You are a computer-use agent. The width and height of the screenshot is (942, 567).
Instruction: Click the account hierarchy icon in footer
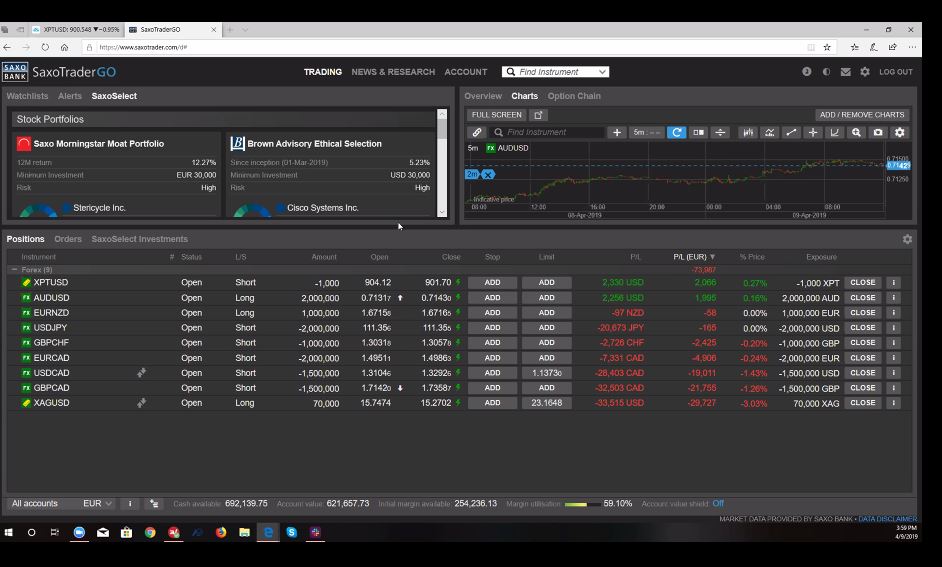click(154, 503)
